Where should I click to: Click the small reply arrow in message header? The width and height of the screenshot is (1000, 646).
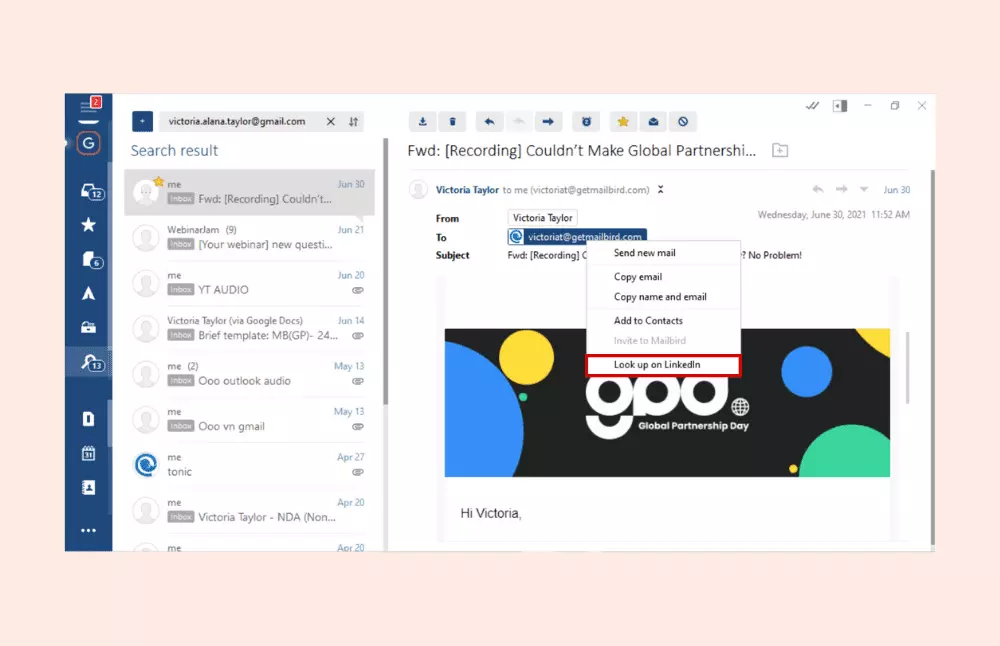818,189
